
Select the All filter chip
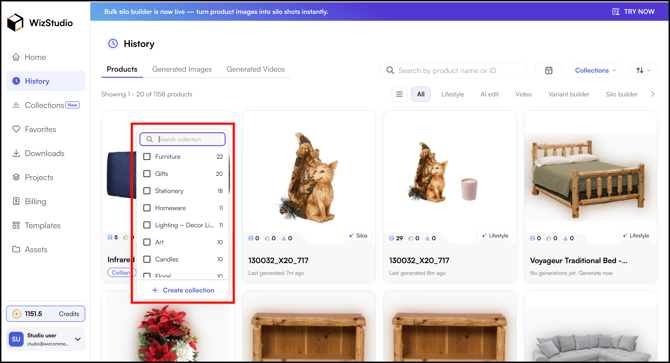(x=421, y=94)
